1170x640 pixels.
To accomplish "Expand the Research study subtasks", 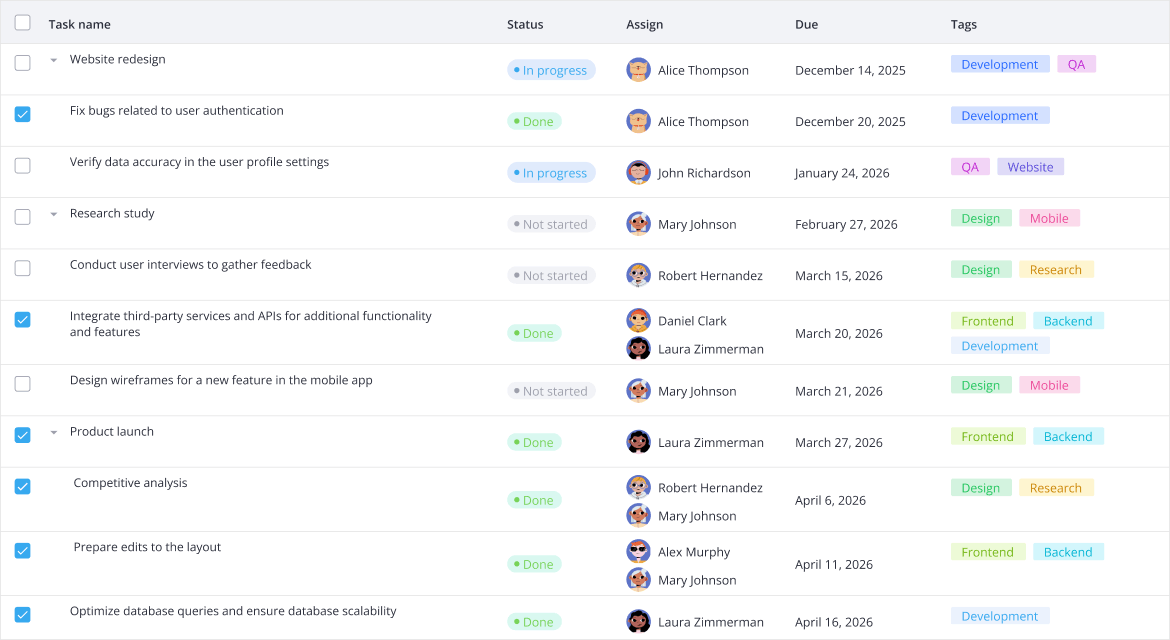I will point(53,213).
